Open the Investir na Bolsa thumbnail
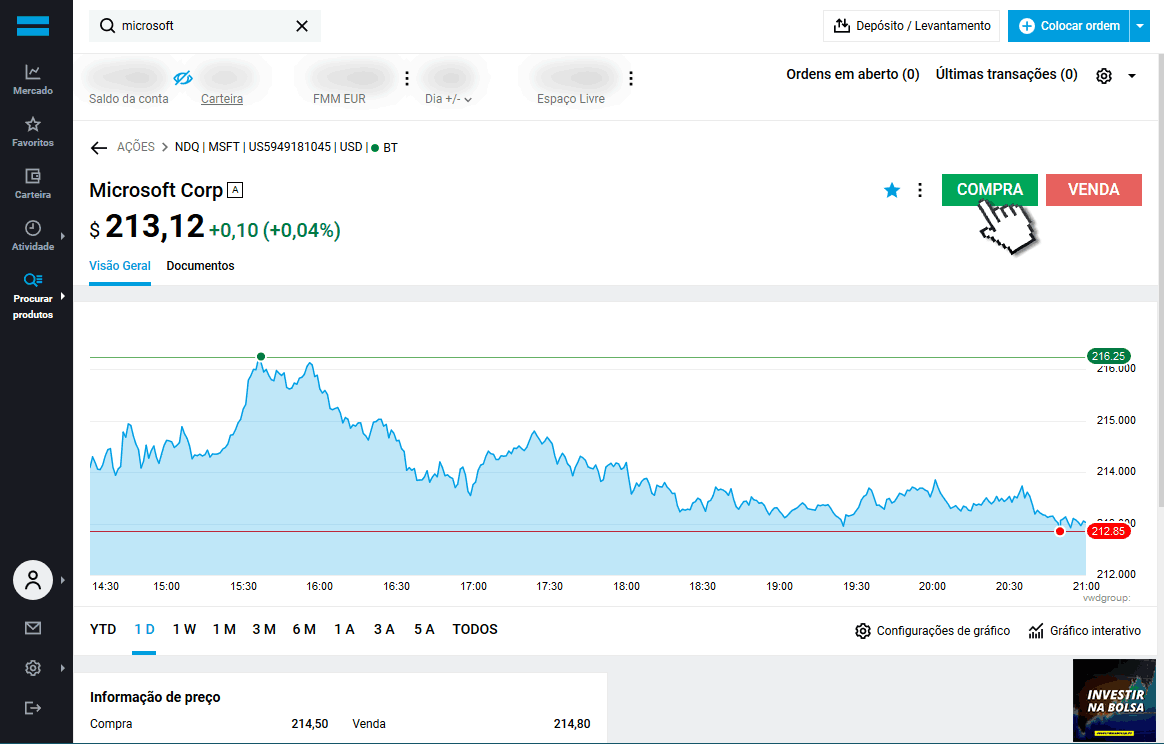This screenshot has height=744, width=1164. tap(1114, 700)
